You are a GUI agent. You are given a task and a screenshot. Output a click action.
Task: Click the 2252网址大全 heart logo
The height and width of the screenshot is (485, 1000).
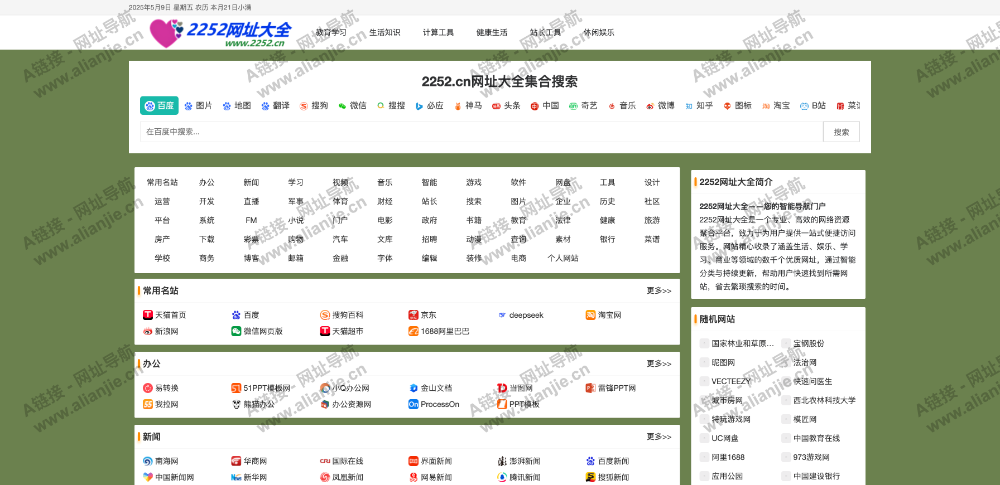tap(166, 33)
